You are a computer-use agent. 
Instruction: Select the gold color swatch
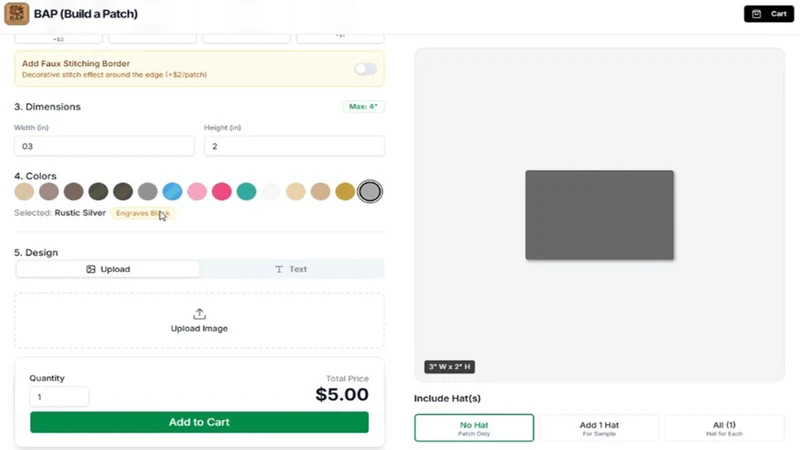(345, 191)
